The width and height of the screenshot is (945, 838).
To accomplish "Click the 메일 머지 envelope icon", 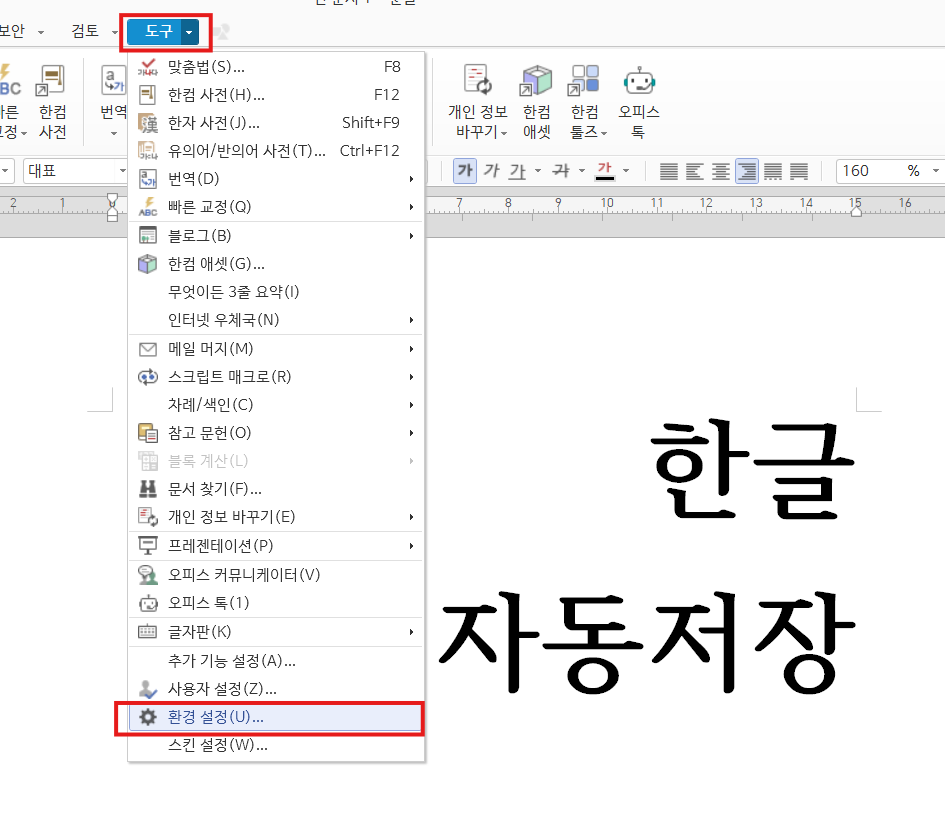I will coord(148,349).
